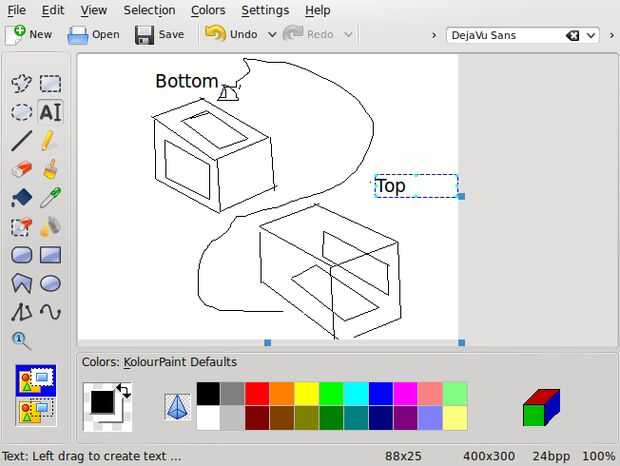
Task: Activate the Color Picker eyedropper tool
Action: tap(49, 198)
